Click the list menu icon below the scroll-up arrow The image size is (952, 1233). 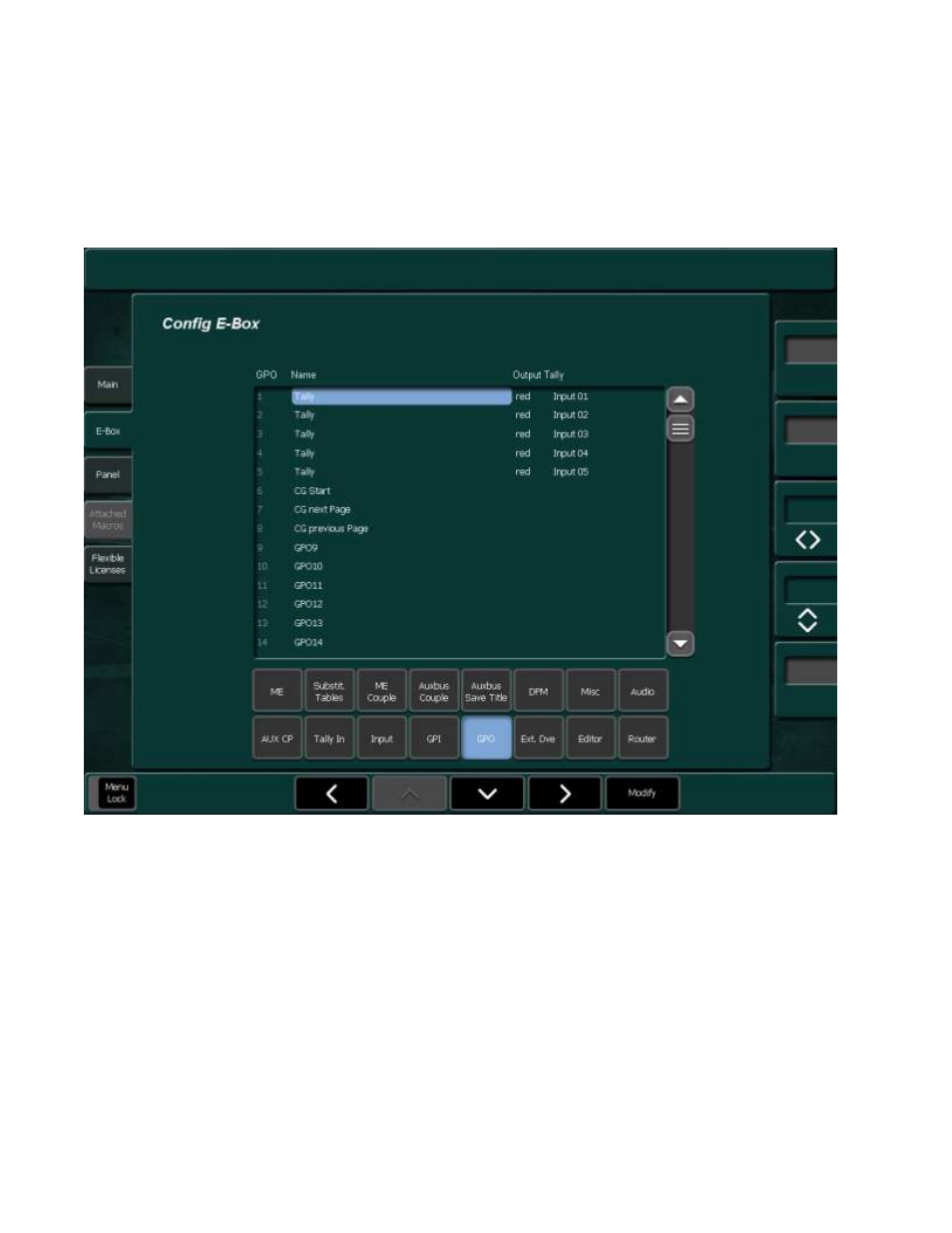pos(680,428)
